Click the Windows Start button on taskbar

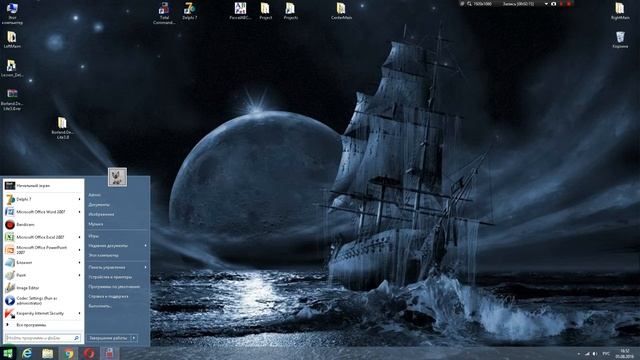(x=8, y=353)
